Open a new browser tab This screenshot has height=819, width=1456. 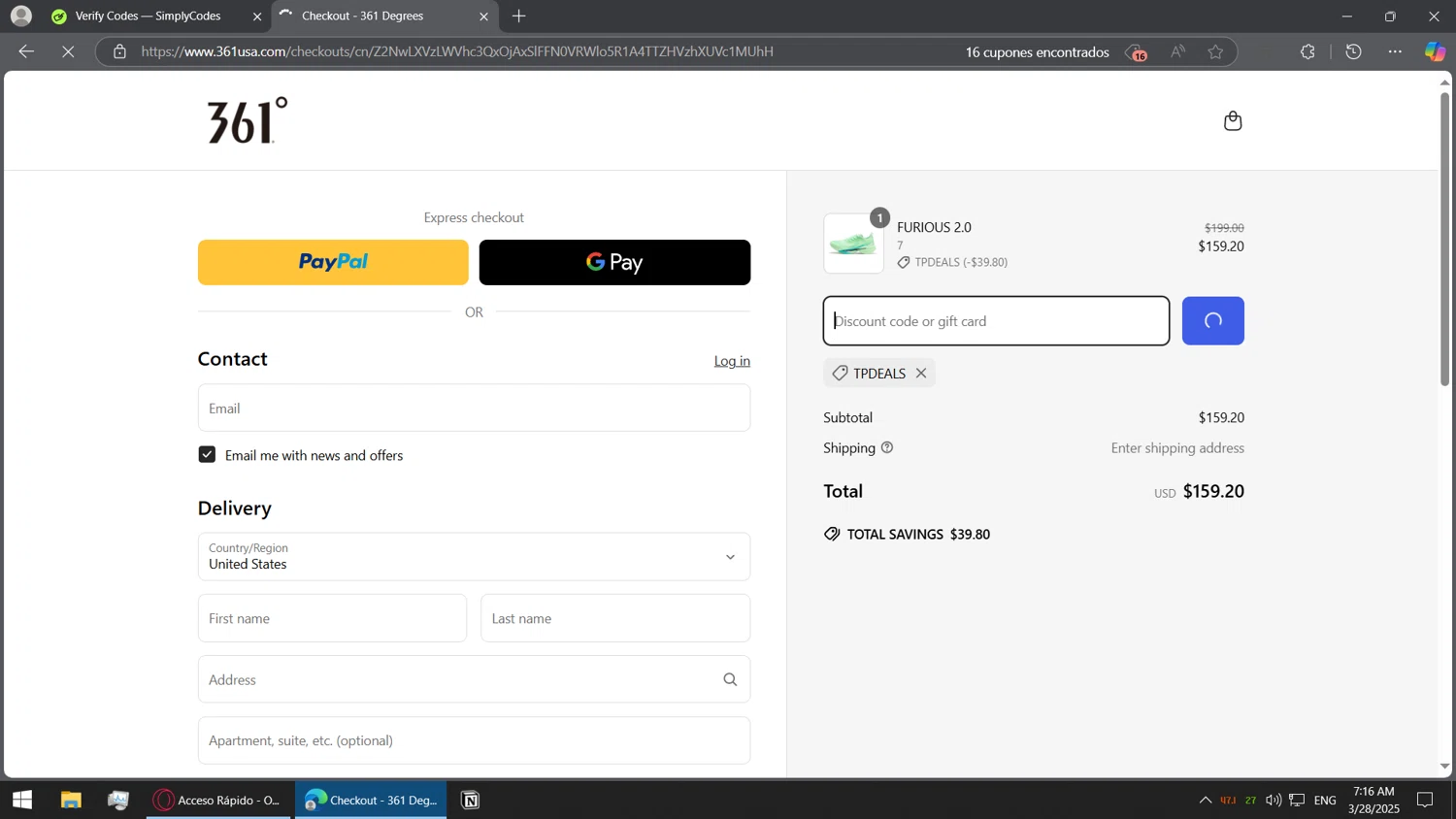click(518, 16)
